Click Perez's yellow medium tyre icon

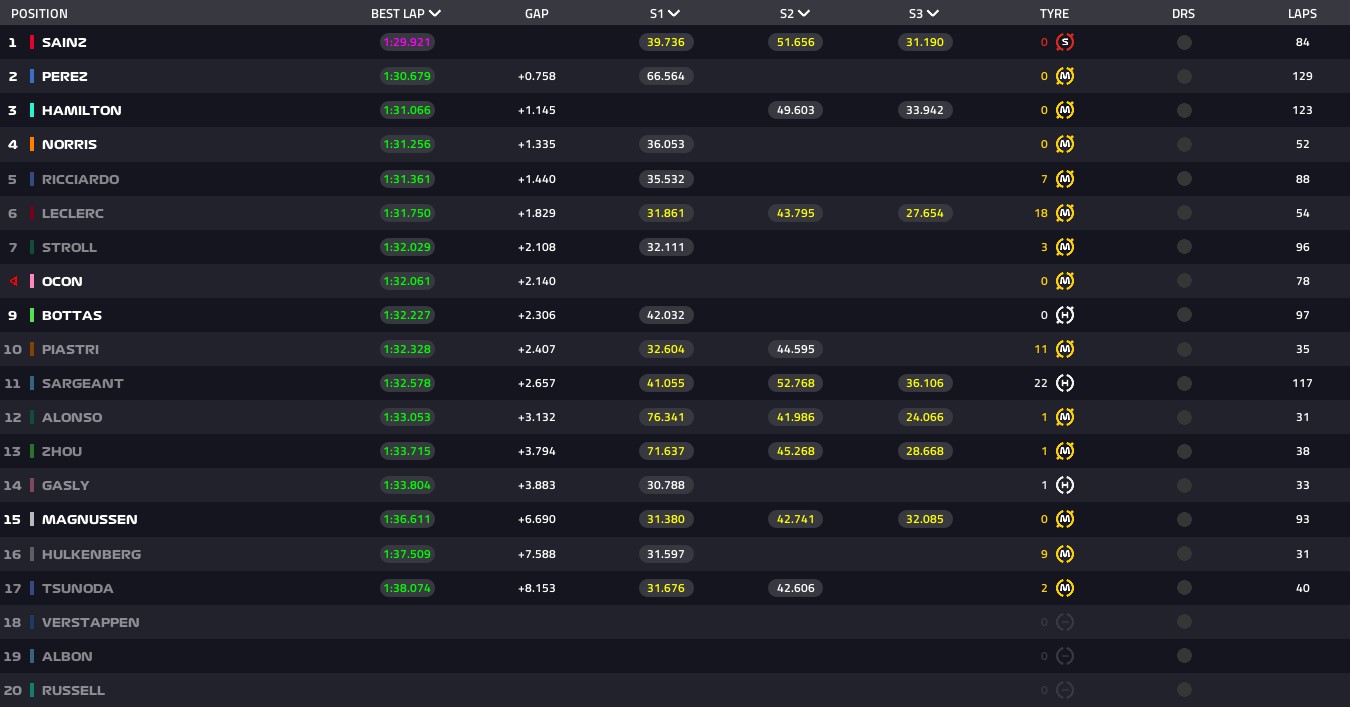(x=1065, y=76)
